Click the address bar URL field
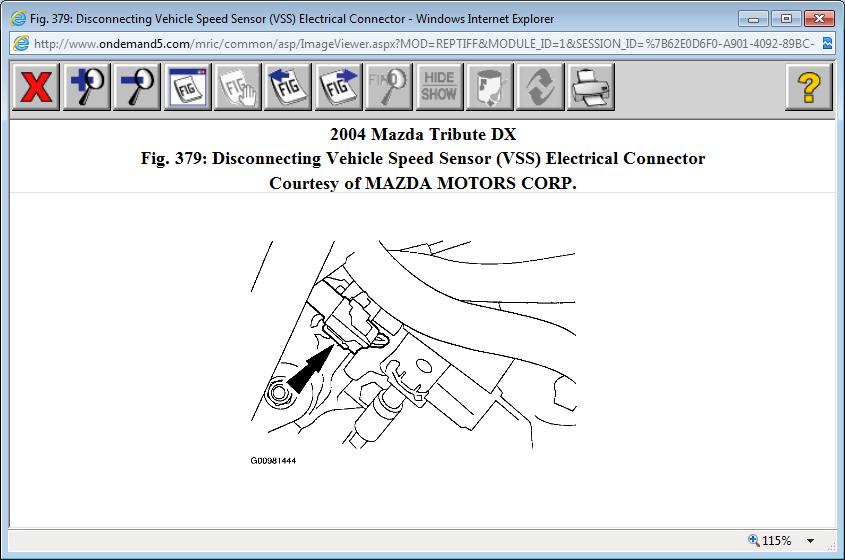The height and width of the screenshot is (560, 845). [x=423, y=44]
